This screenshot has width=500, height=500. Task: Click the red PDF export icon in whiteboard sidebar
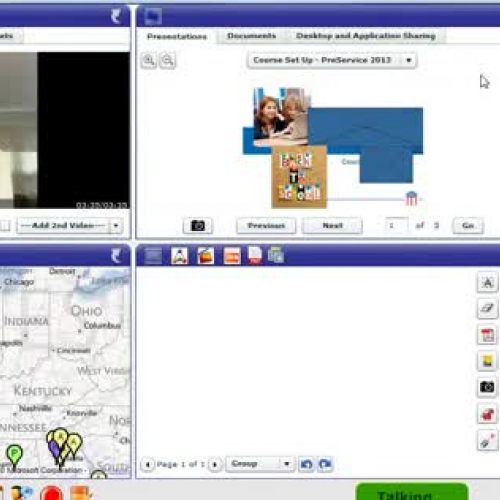click(x=488, y=335)
